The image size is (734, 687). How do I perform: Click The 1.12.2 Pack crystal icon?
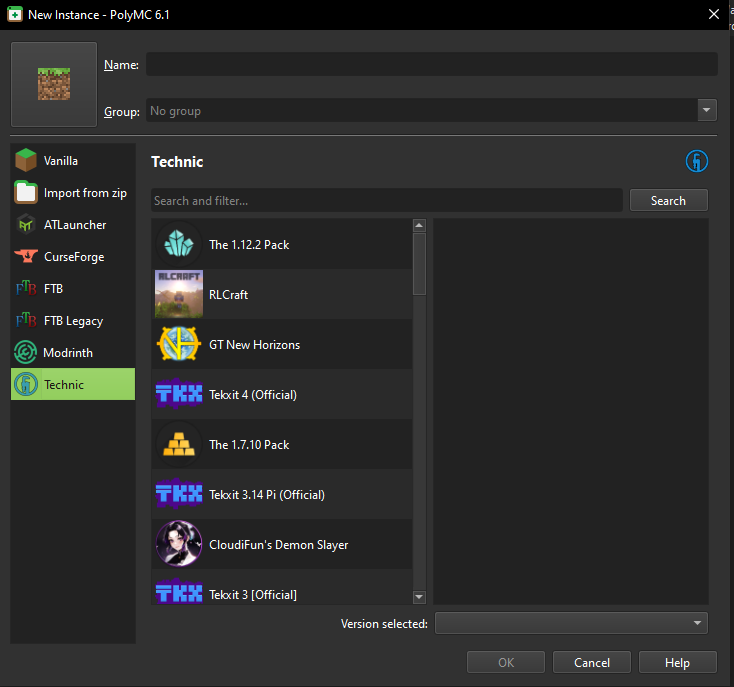click(179, 244)
